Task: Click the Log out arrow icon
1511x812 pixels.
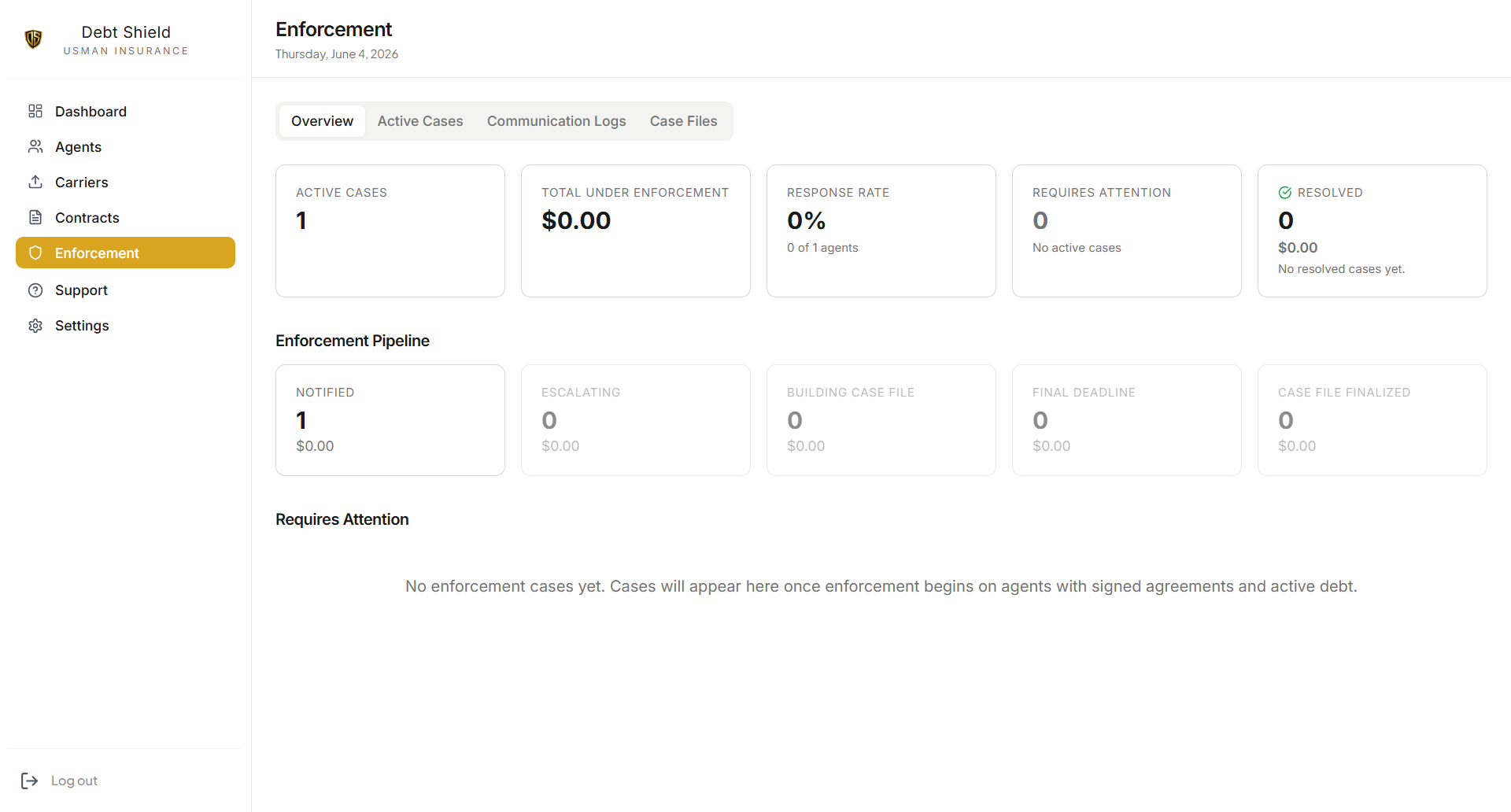Action: [29, 781]
